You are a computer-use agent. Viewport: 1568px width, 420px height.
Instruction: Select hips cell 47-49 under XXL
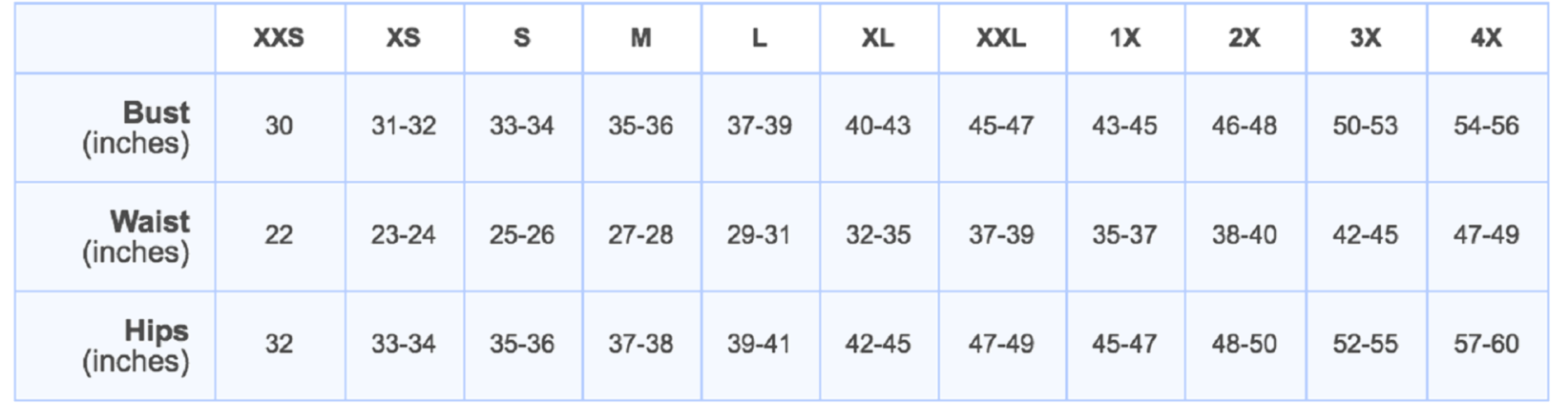(1001, 344)
